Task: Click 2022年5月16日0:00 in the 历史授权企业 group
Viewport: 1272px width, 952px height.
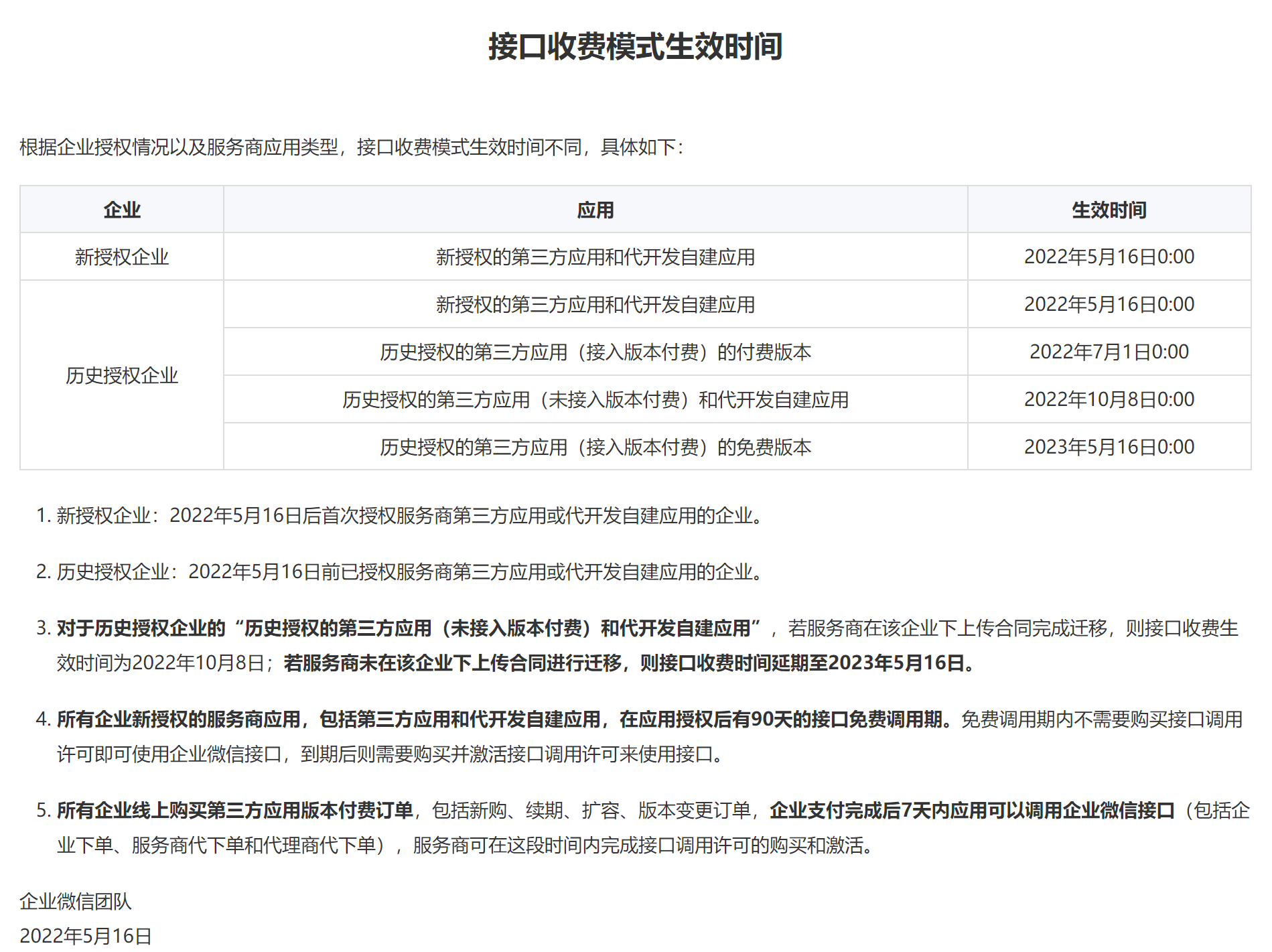Action: (1109, 304)
